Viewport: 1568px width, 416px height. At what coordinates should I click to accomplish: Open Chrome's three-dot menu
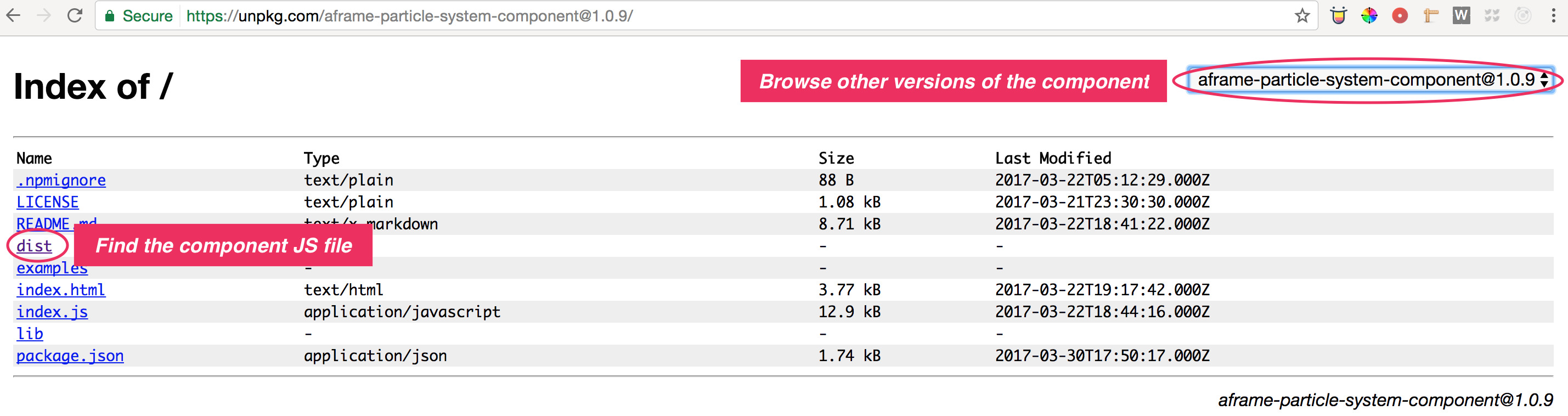click(1553, 16)
